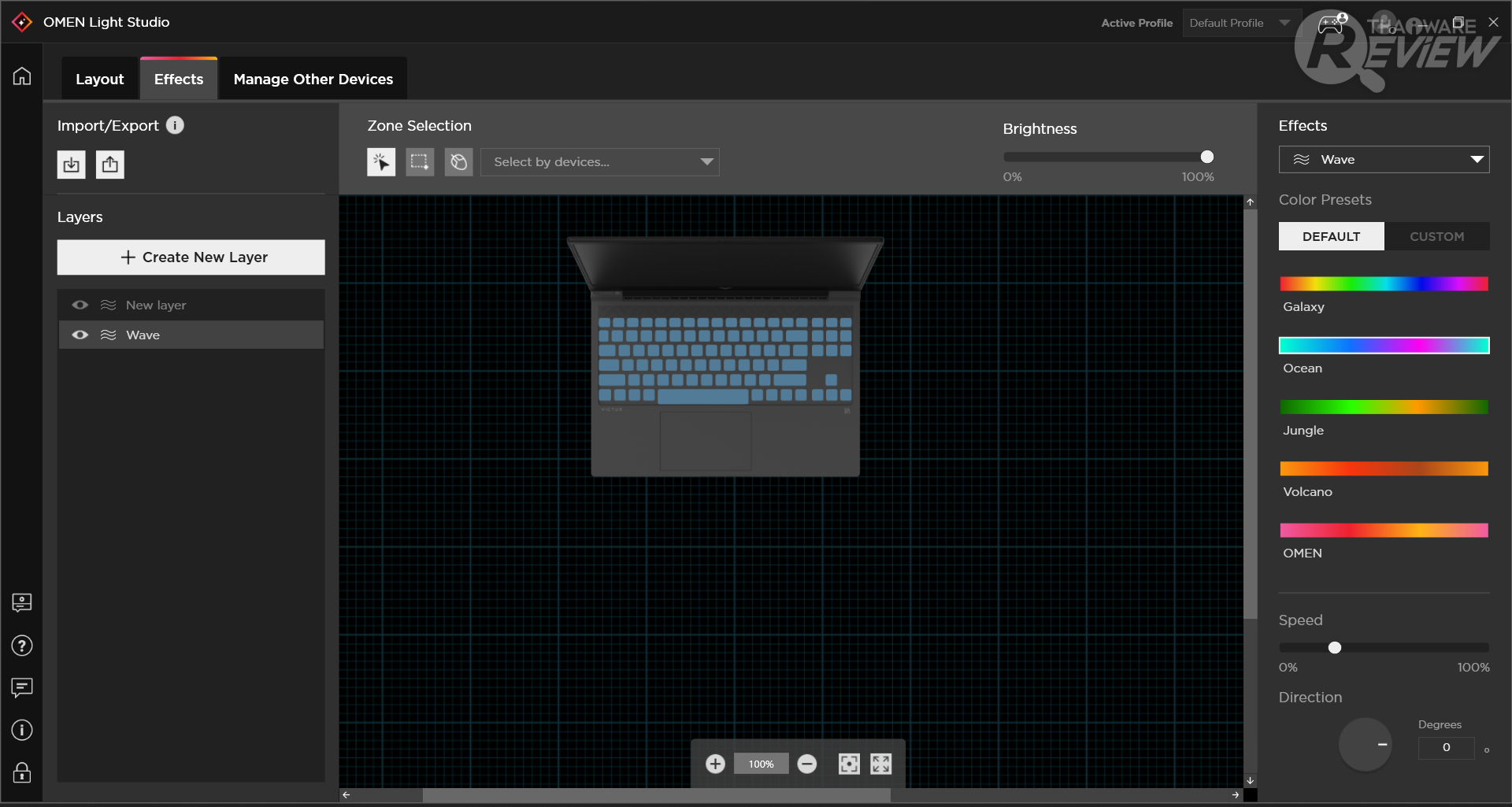
Task: Open the feedback chat icon in sidebar
Action: click(22, 688)
